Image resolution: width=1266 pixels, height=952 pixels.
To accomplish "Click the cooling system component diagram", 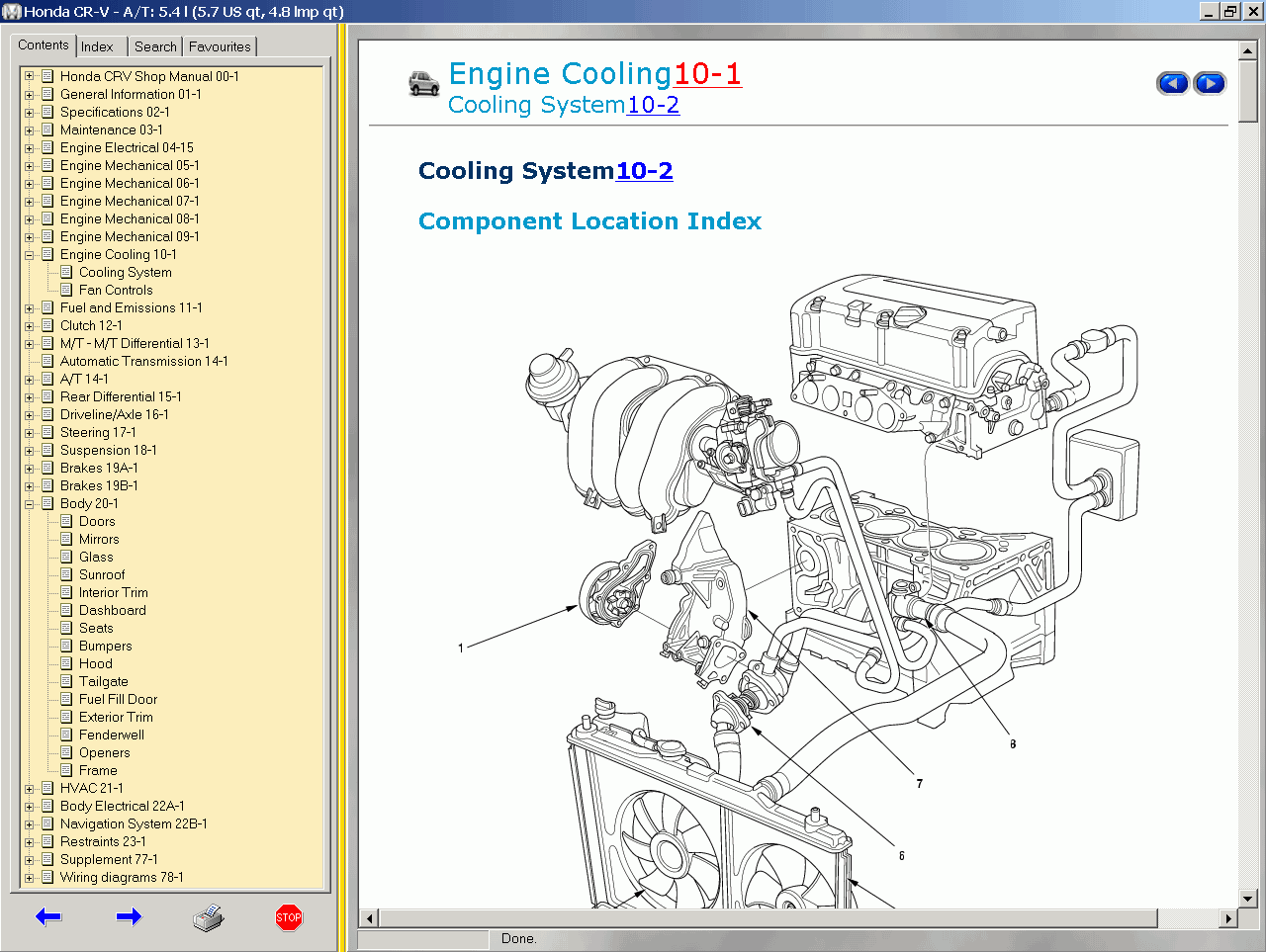I will point(799,591).
